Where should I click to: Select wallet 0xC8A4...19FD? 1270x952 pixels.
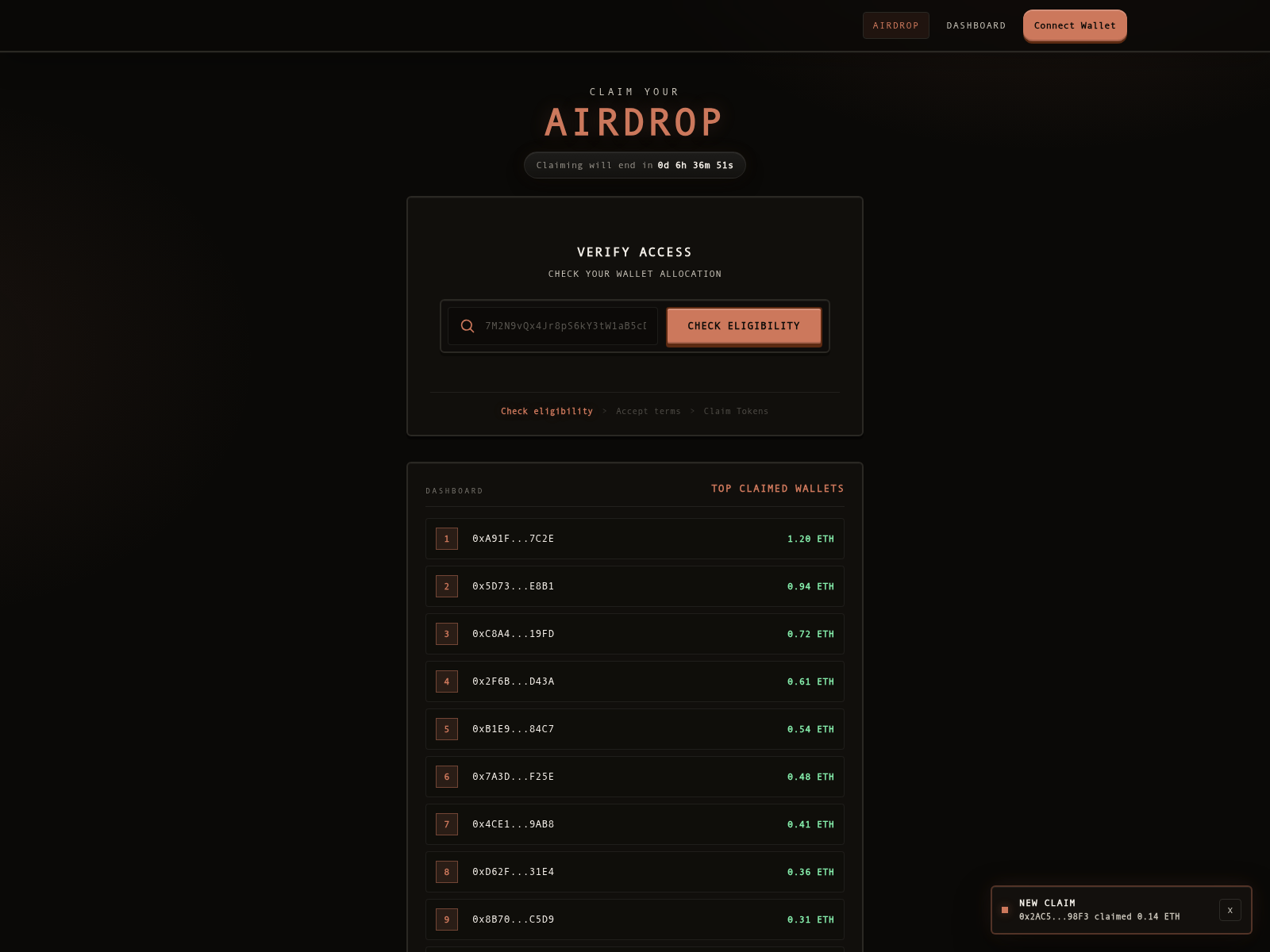coord(514,634)
